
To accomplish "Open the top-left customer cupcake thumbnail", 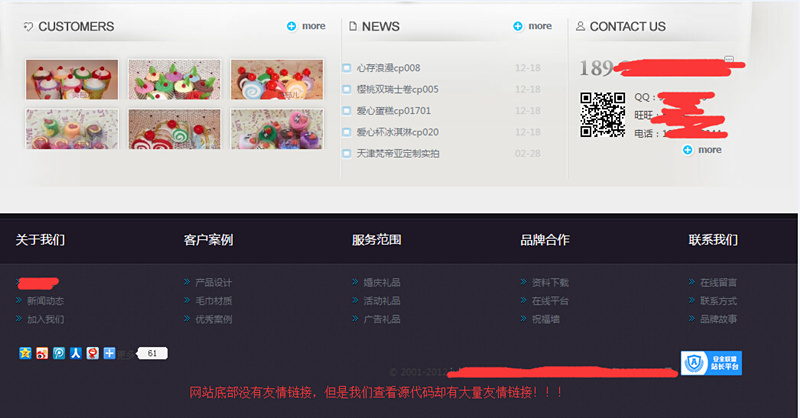I will 72,80.
